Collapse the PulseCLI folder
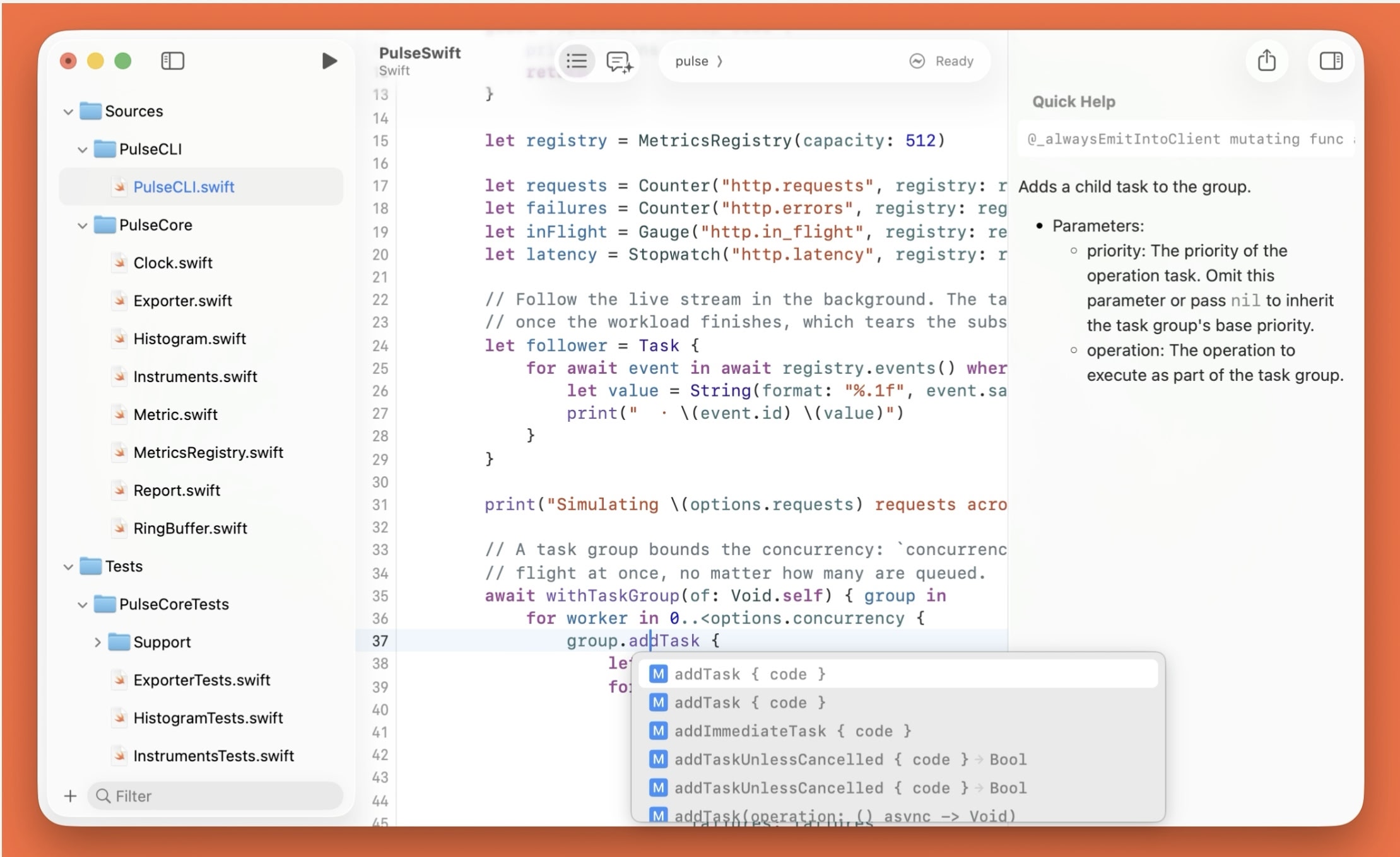The image size is (1400, 857). click(x=82, y=149)
